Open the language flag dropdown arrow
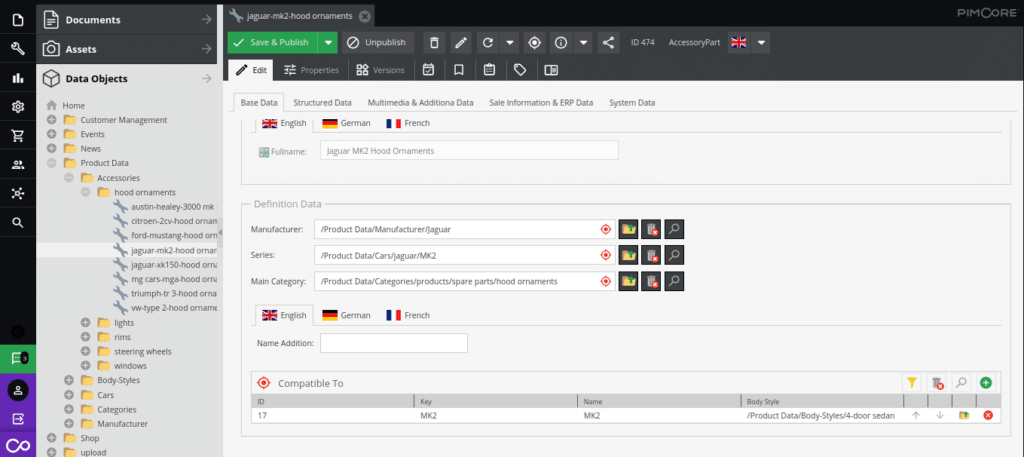This screenshot has width=1024, height=457. (x=761, y=42)
